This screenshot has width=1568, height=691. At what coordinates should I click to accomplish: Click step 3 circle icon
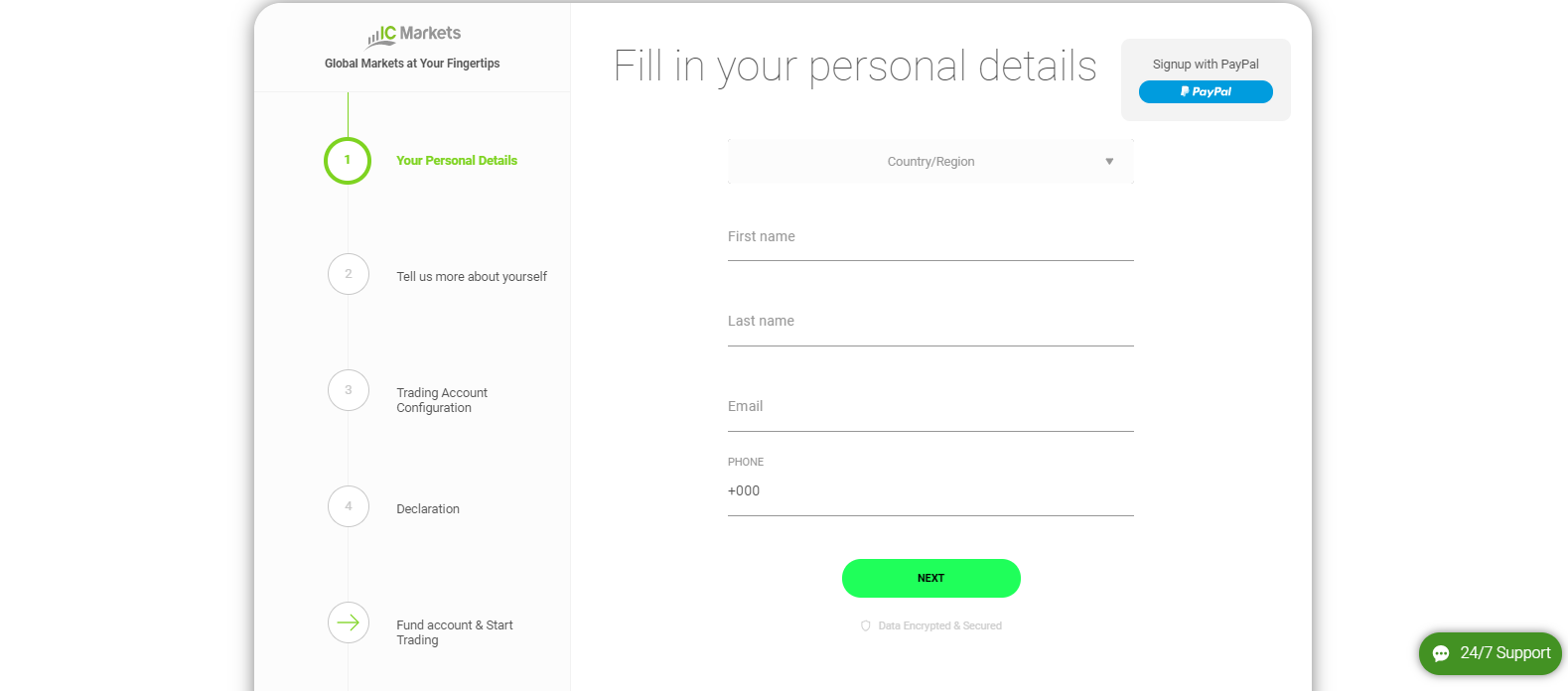349,390
